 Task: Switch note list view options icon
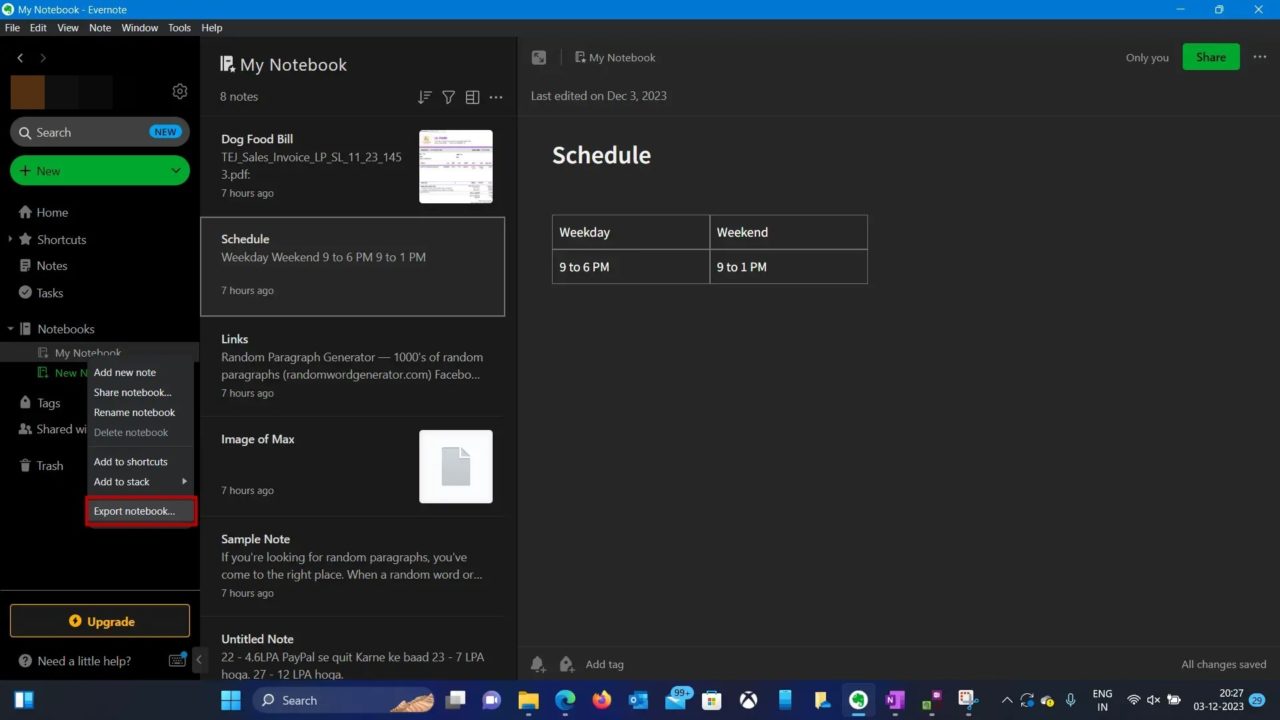point(472,97)
